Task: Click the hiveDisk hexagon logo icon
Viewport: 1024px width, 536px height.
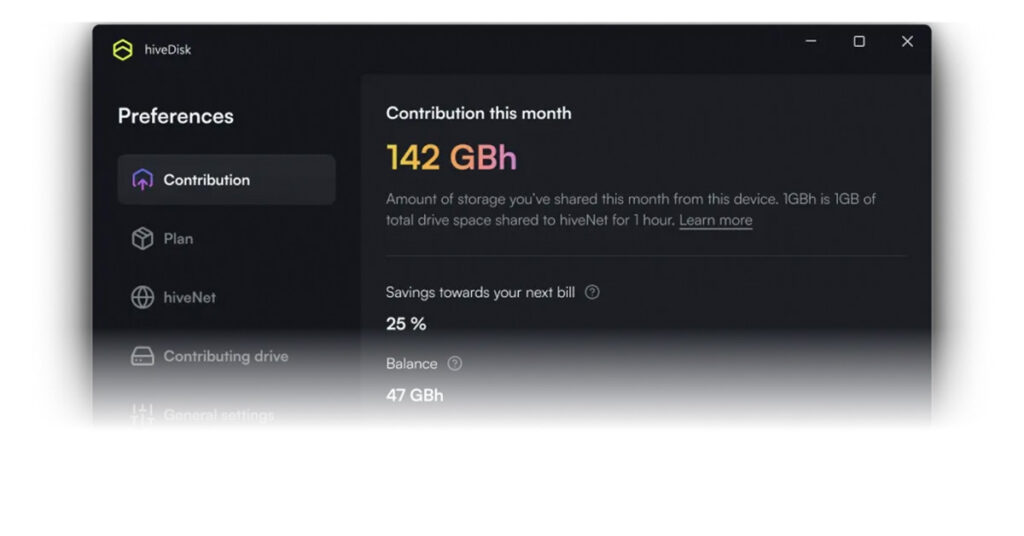Action: (123, 50)
